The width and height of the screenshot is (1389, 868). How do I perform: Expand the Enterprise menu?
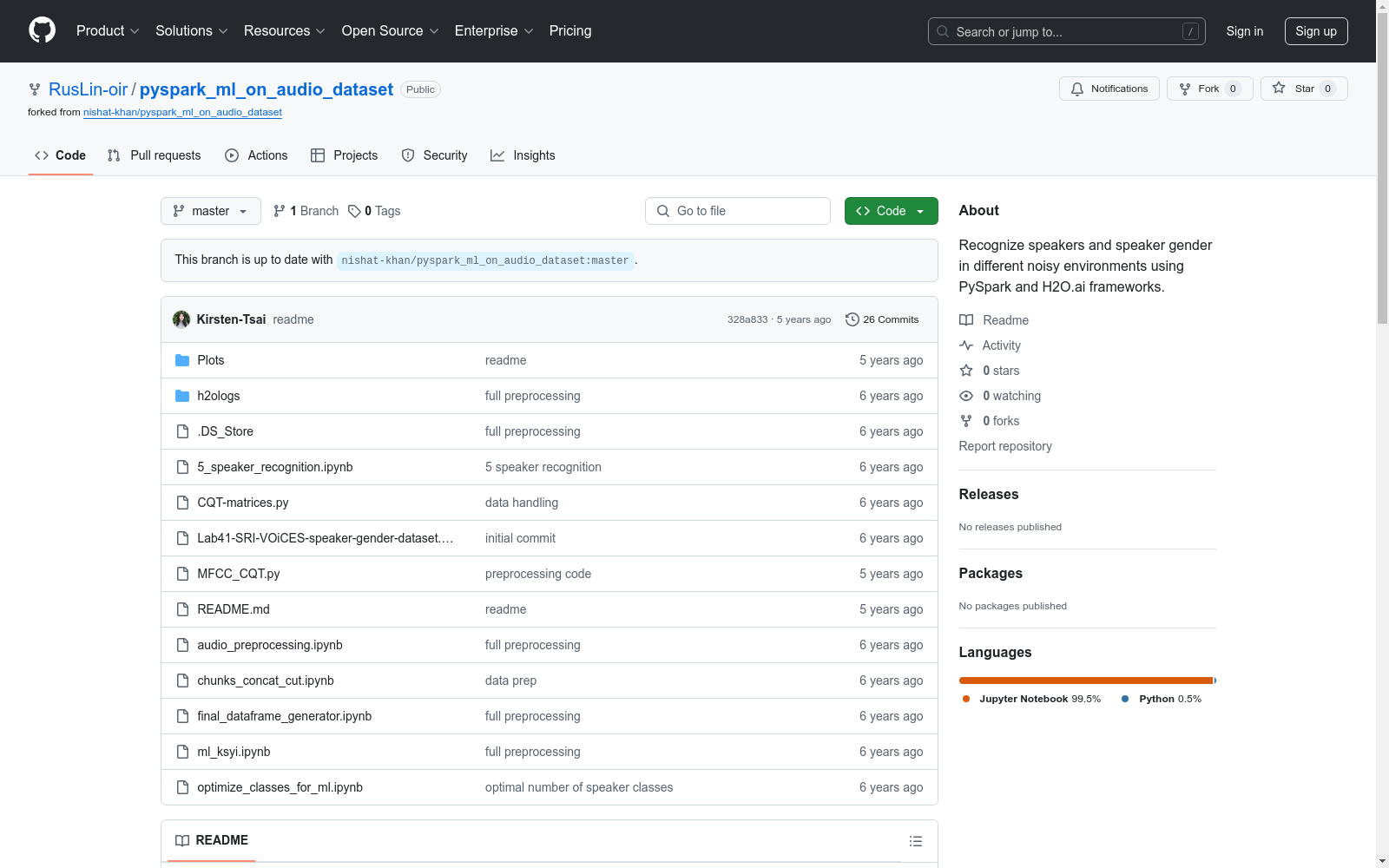(x=494, y=31)
